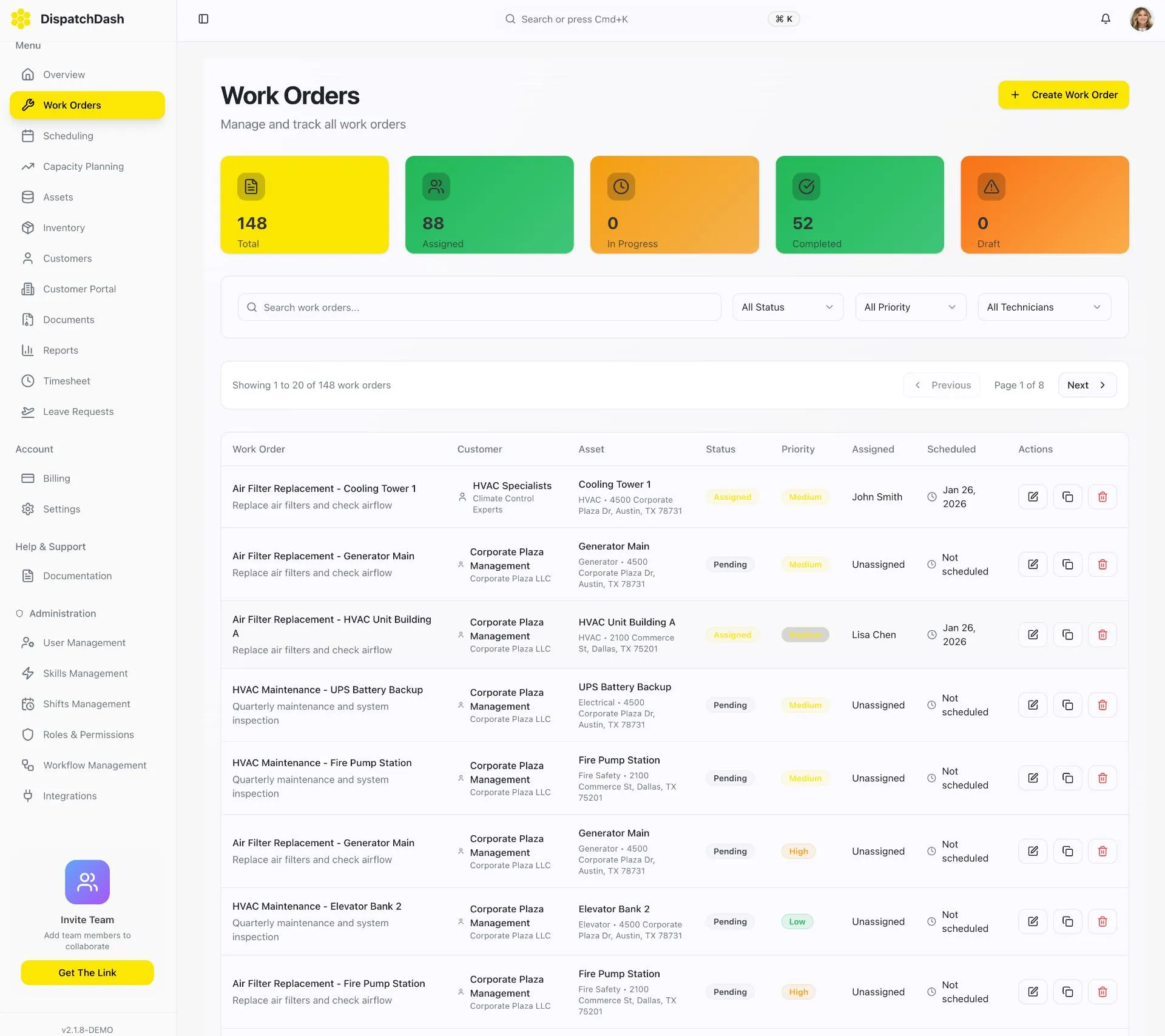Open the Customers page
The width and height of the screenshot is (1165, 1036).
coord(87,258)
